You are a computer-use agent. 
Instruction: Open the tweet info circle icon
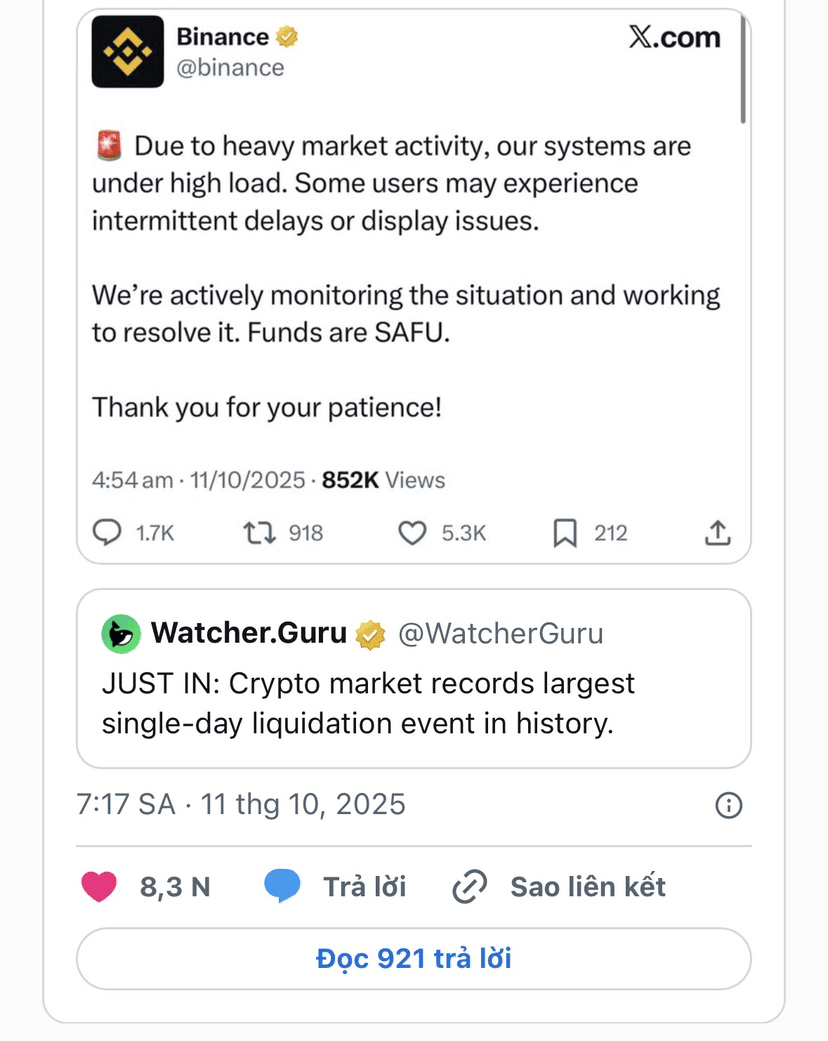(x=729, y=805)
